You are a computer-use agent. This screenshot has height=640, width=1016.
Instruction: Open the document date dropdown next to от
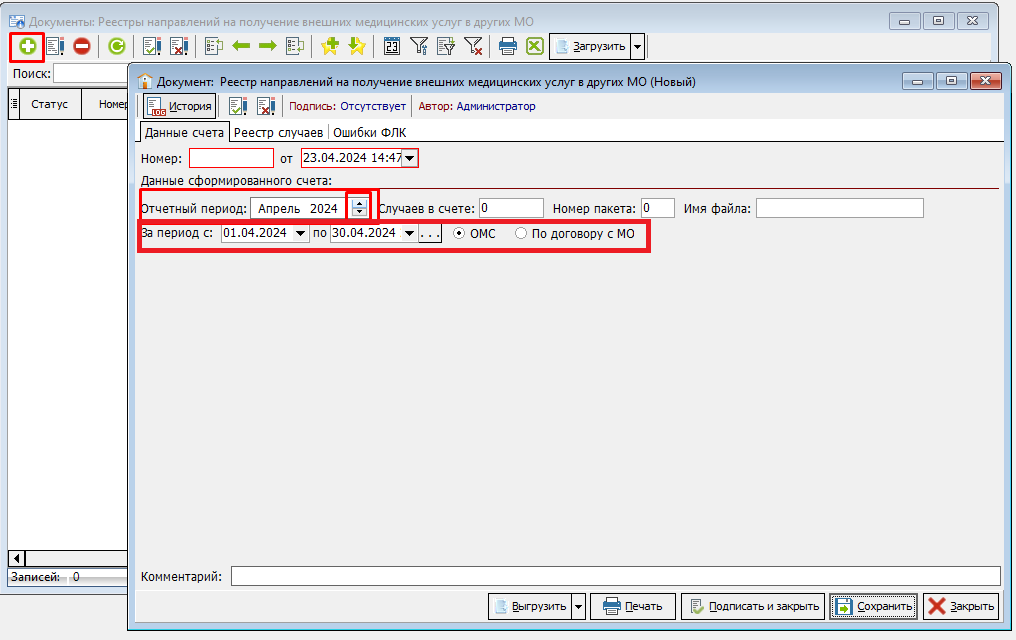click(x=409, y=158)
